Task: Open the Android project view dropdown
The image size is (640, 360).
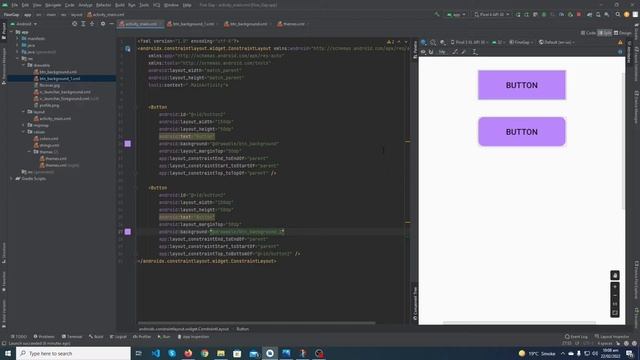Action: pos(24,24)
